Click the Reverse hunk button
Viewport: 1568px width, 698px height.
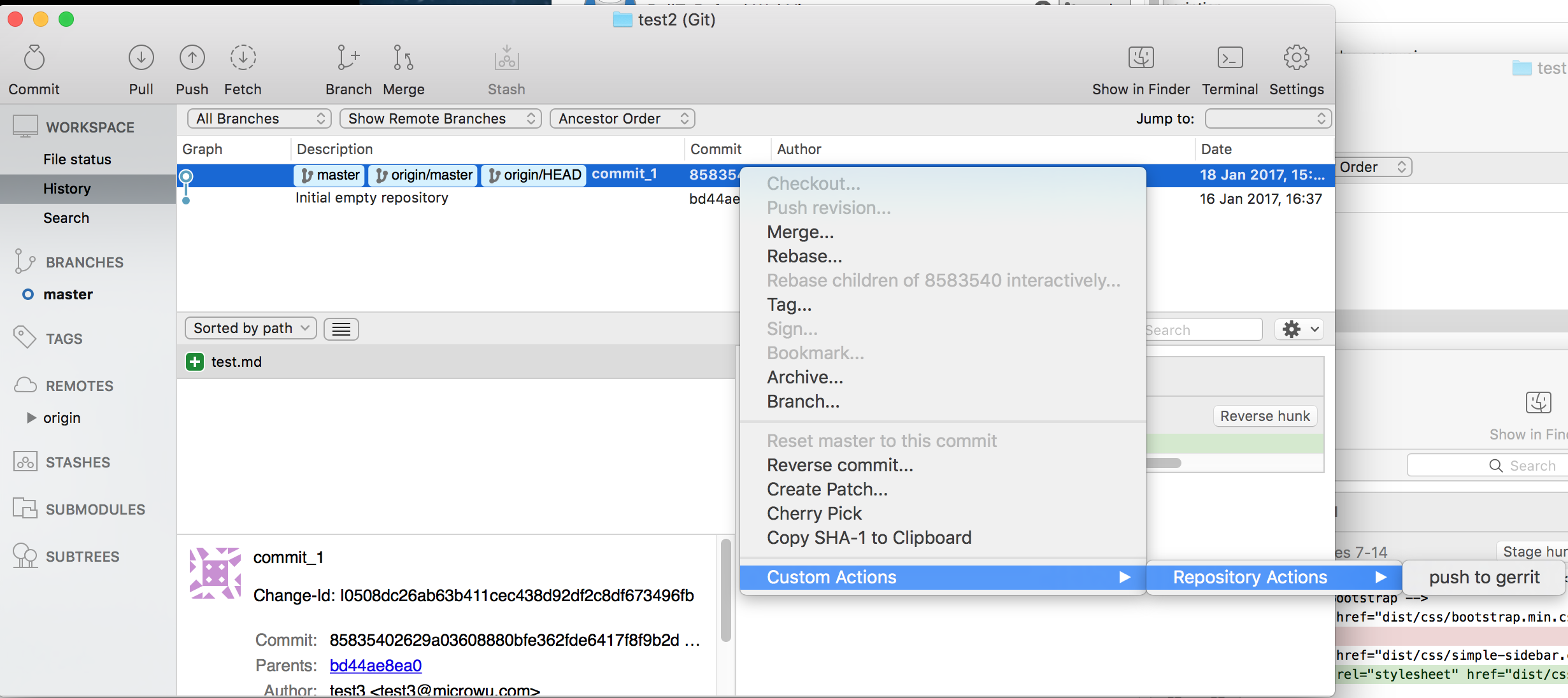click(1264, 416)
